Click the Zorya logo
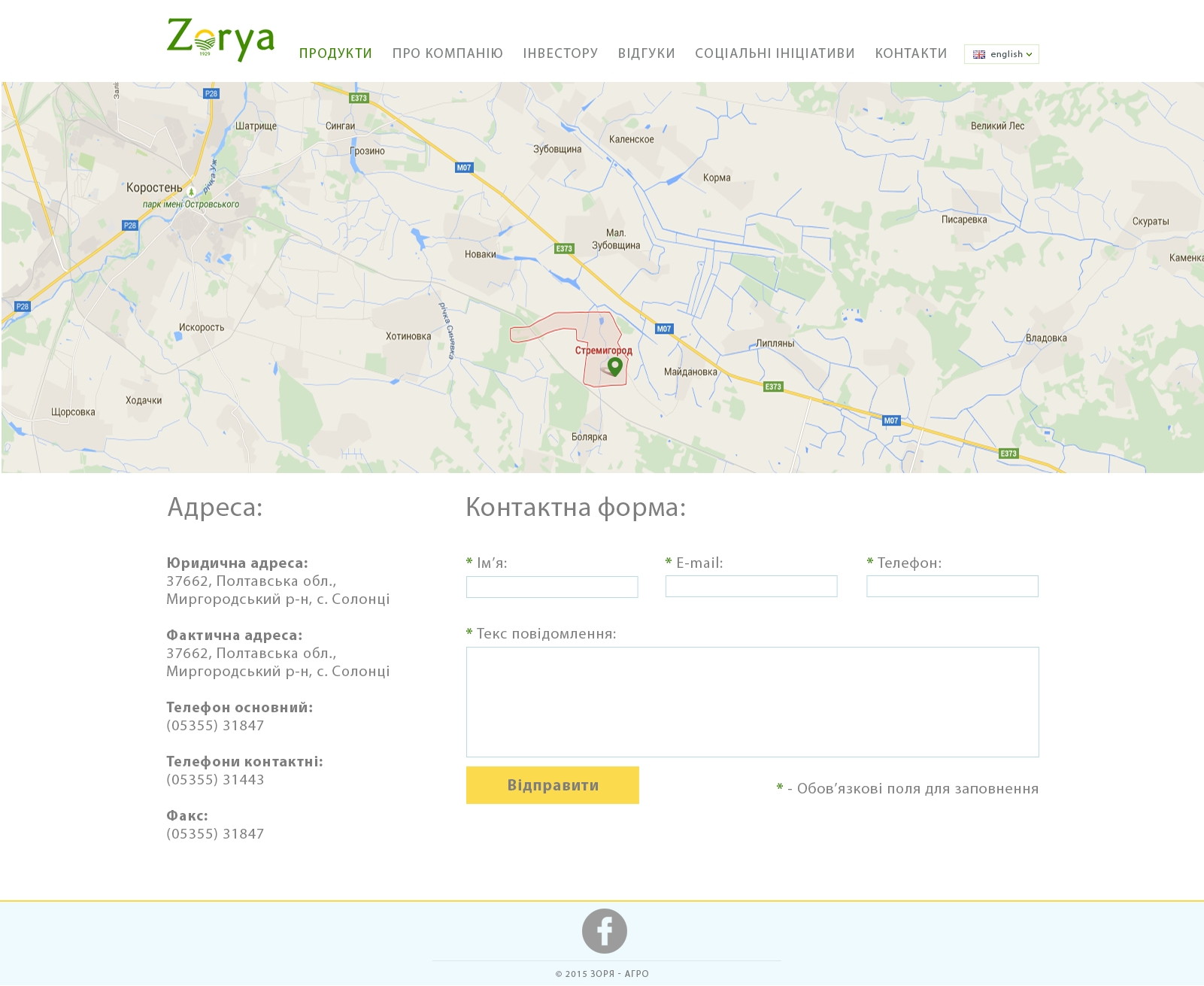The height and width of the screenshot is (986, 1204). pos(220,40)
